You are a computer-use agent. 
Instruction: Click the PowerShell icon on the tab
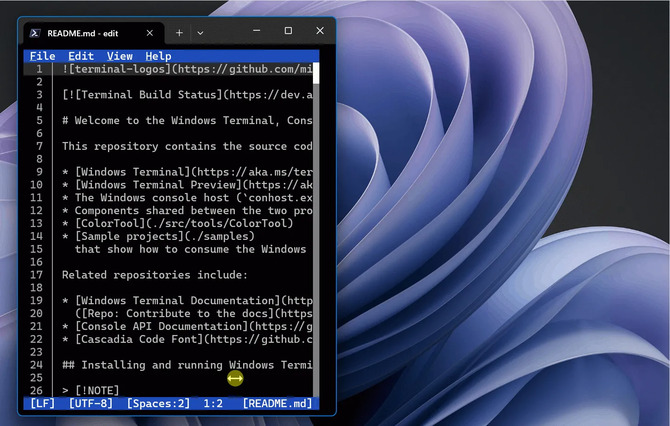tap(35, 33)
